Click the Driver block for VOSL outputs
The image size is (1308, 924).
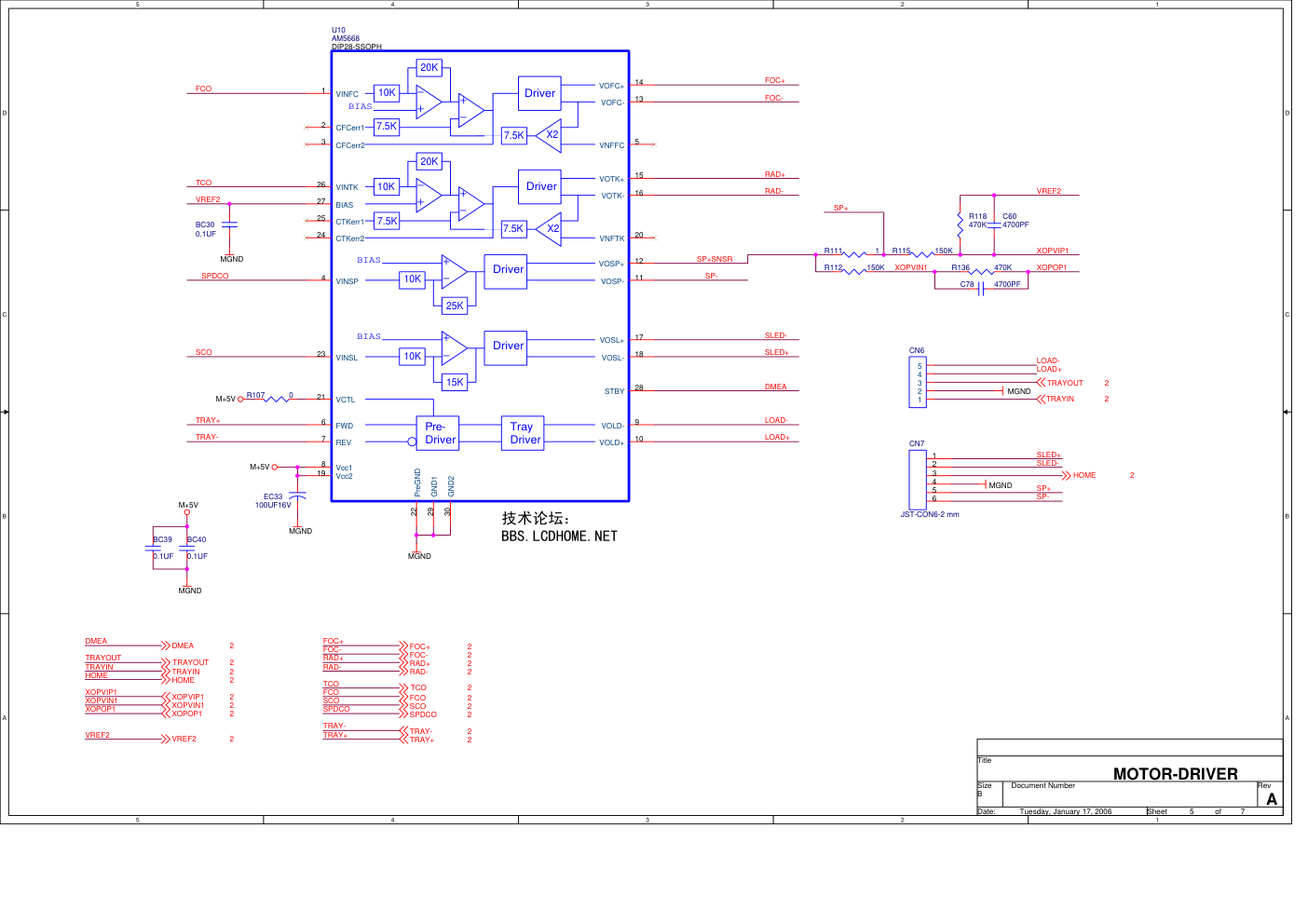506,346
